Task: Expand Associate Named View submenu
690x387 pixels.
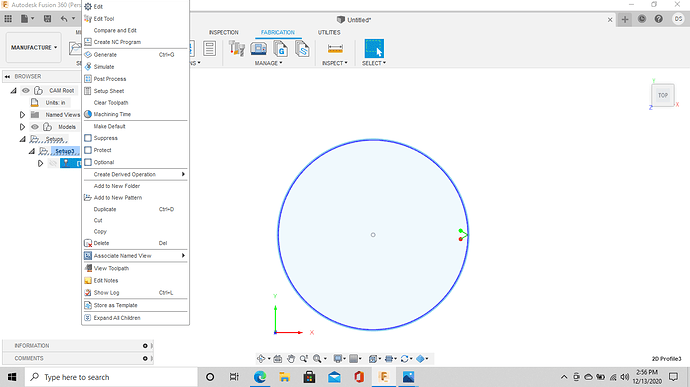Action: 136,255
